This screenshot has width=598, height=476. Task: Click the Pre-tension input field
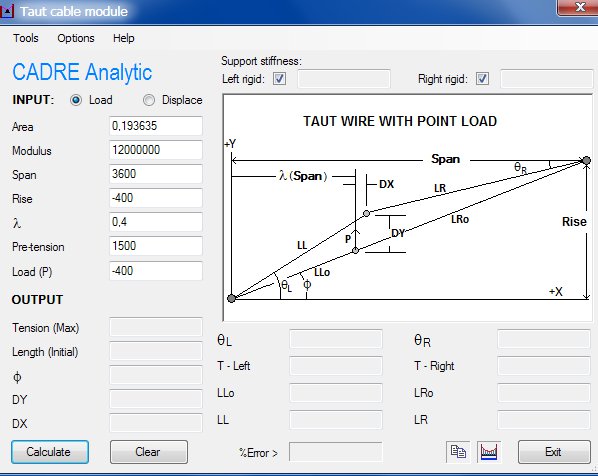click(156, 246)
